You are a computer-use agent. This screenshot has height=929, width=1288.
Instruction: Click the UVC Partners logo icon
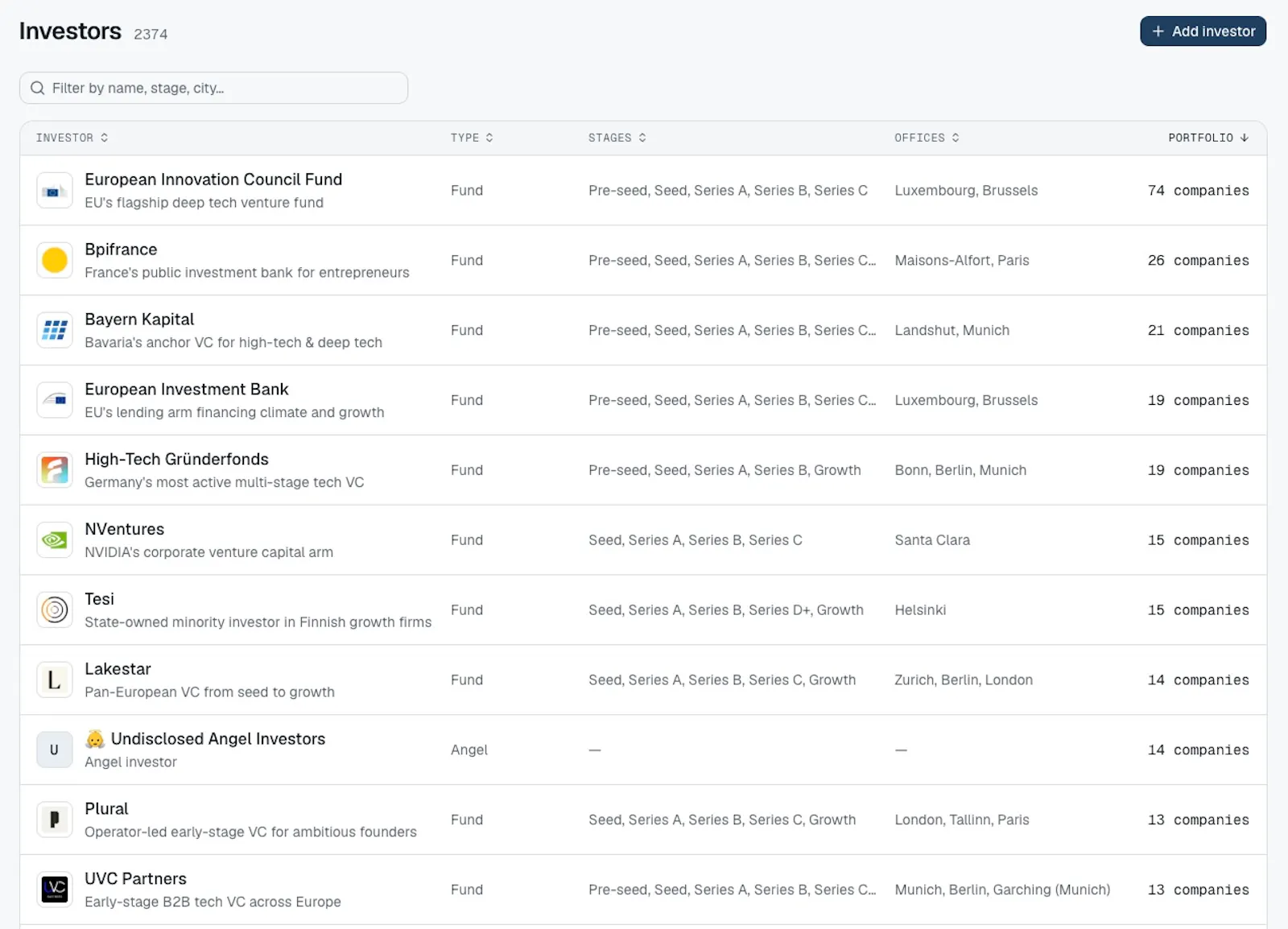55,890
